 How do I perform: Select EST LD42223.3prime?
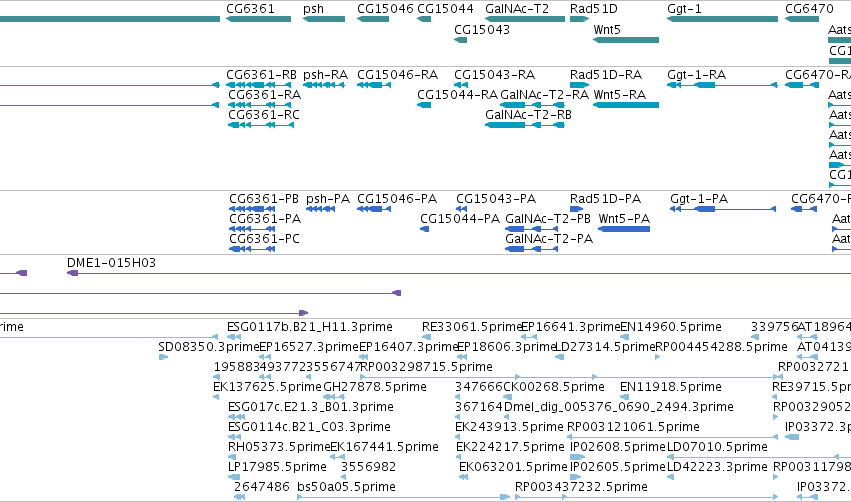[x=717, y=467]
